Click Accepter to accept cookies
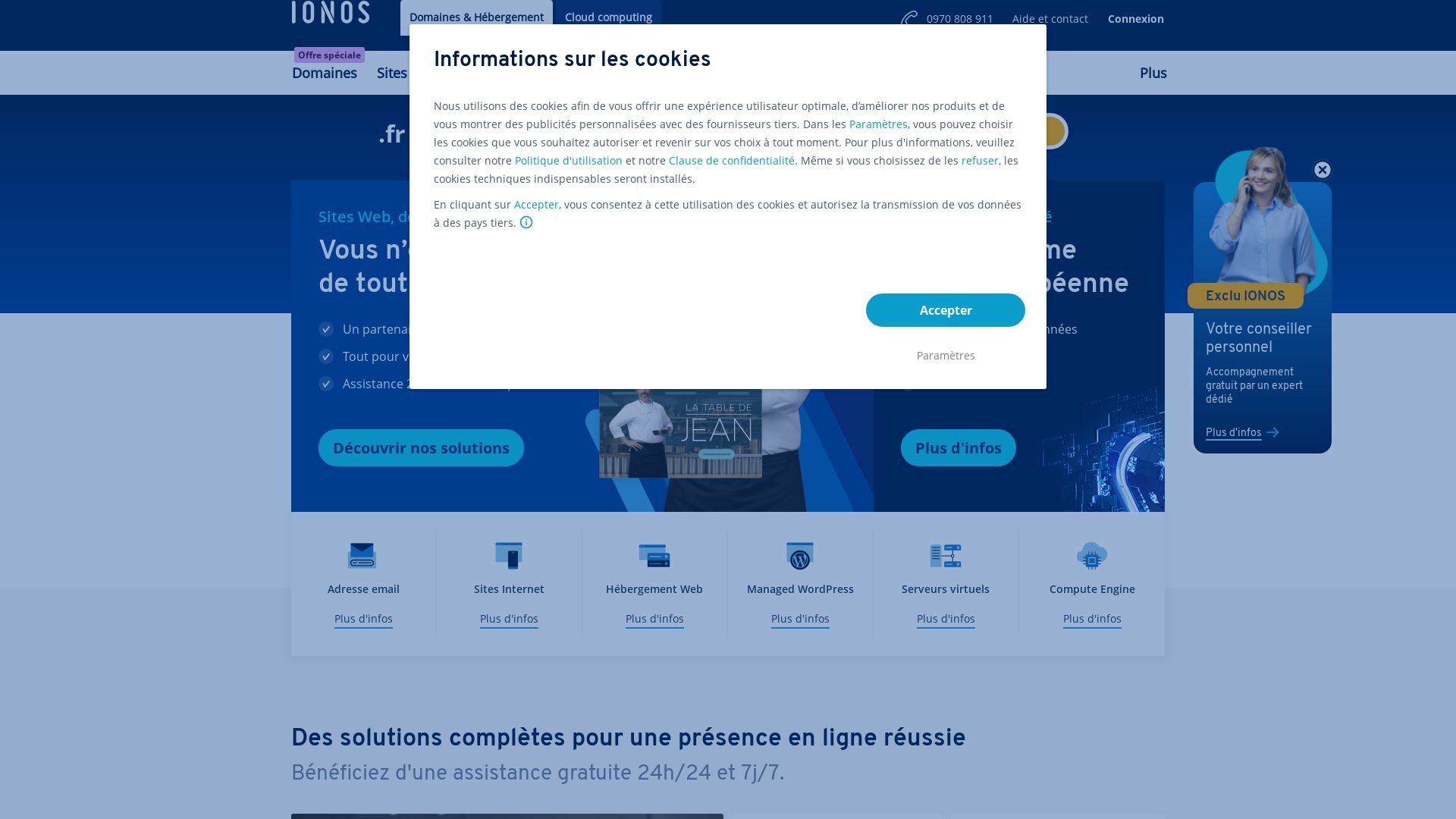Screen dimensions: 1456x819 (x=945, y=310)
